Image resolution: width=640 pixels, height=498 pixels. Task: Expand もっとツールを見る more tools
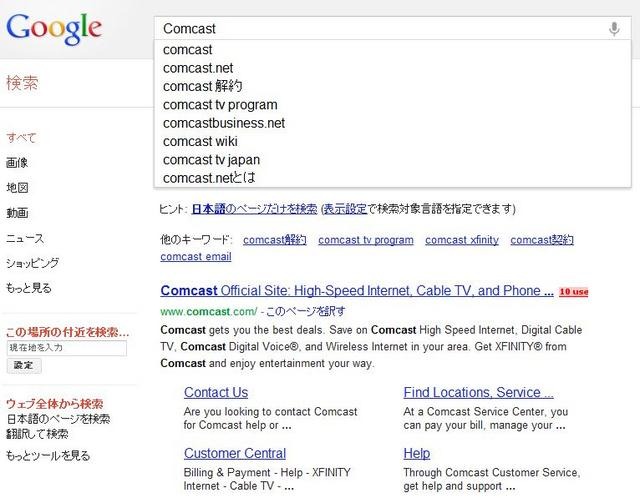48,456
